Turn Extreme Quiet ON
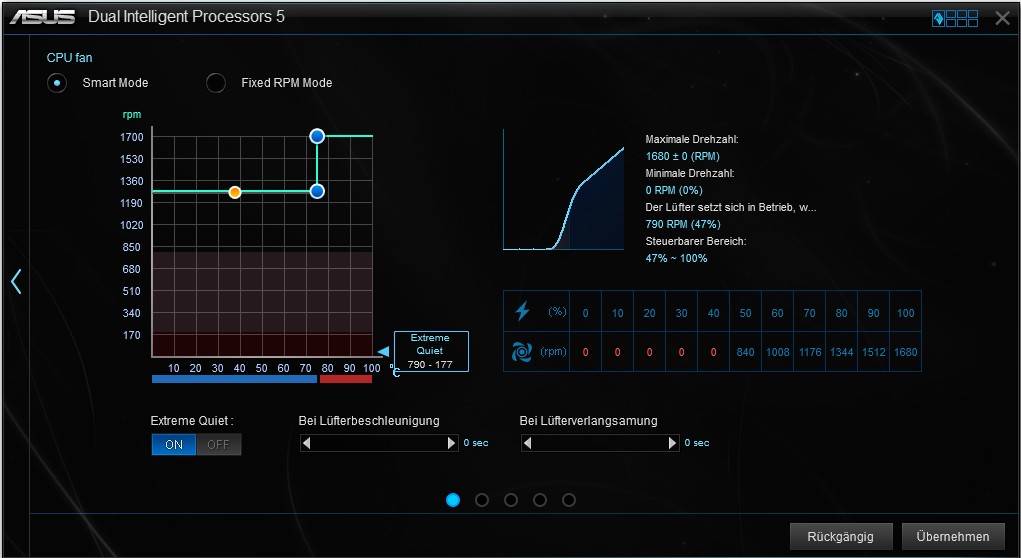 point(174,445)
